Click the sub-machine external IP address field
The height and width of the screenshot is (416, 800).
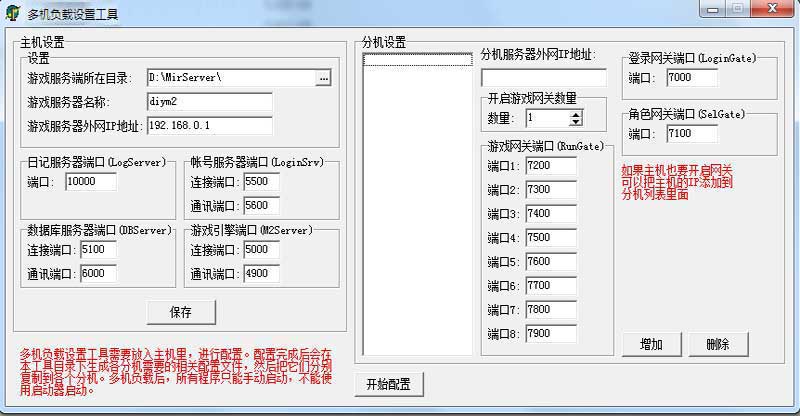pyautogui.click(x=544, y=78)
